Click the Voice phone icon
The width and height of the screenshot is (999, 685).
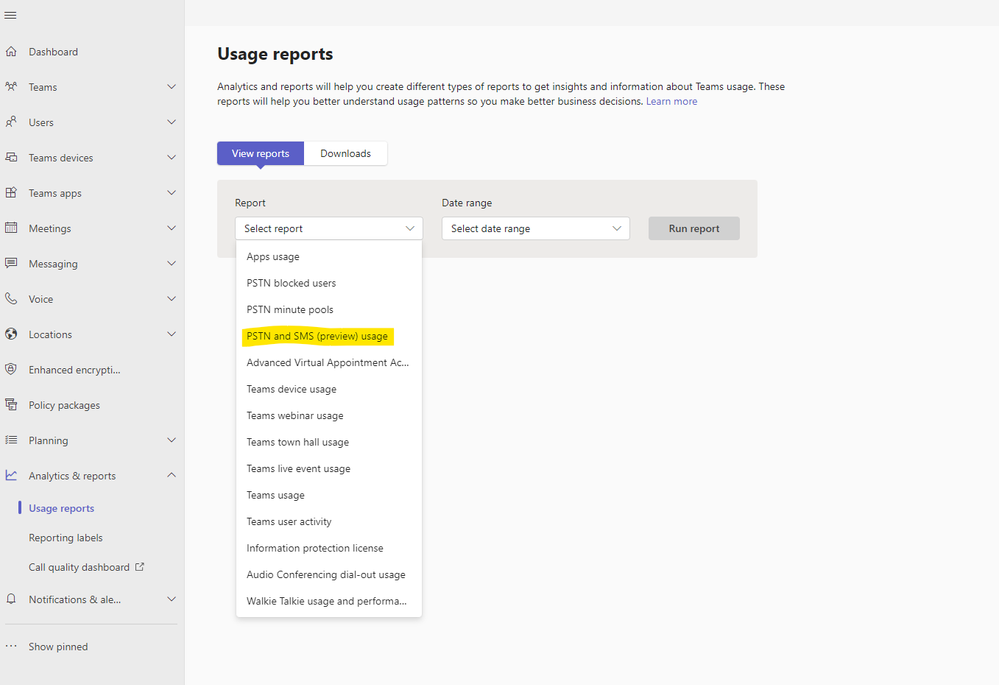tap(11, 299)
